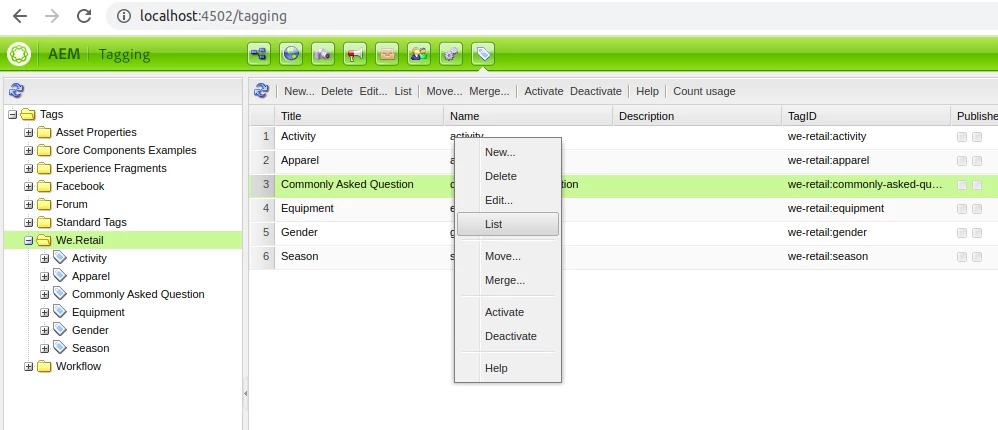Screen dimensions: 998x430
Task: Click the toolbar Activate button
Action: 544,91
